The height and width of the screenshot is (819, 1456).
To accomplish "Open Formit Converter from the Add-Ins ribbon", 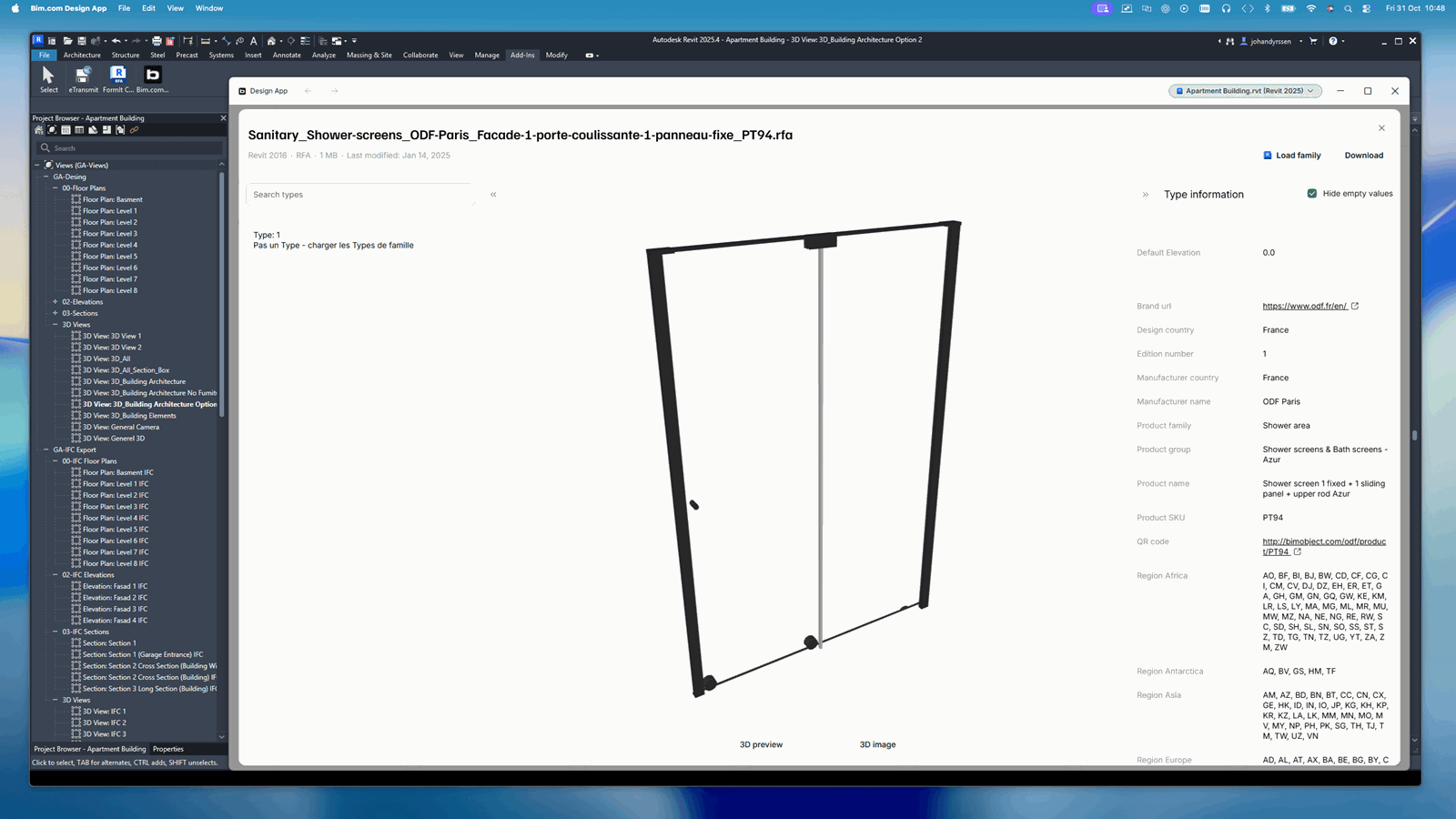I will pyautogui.click(x=116, y=77).
